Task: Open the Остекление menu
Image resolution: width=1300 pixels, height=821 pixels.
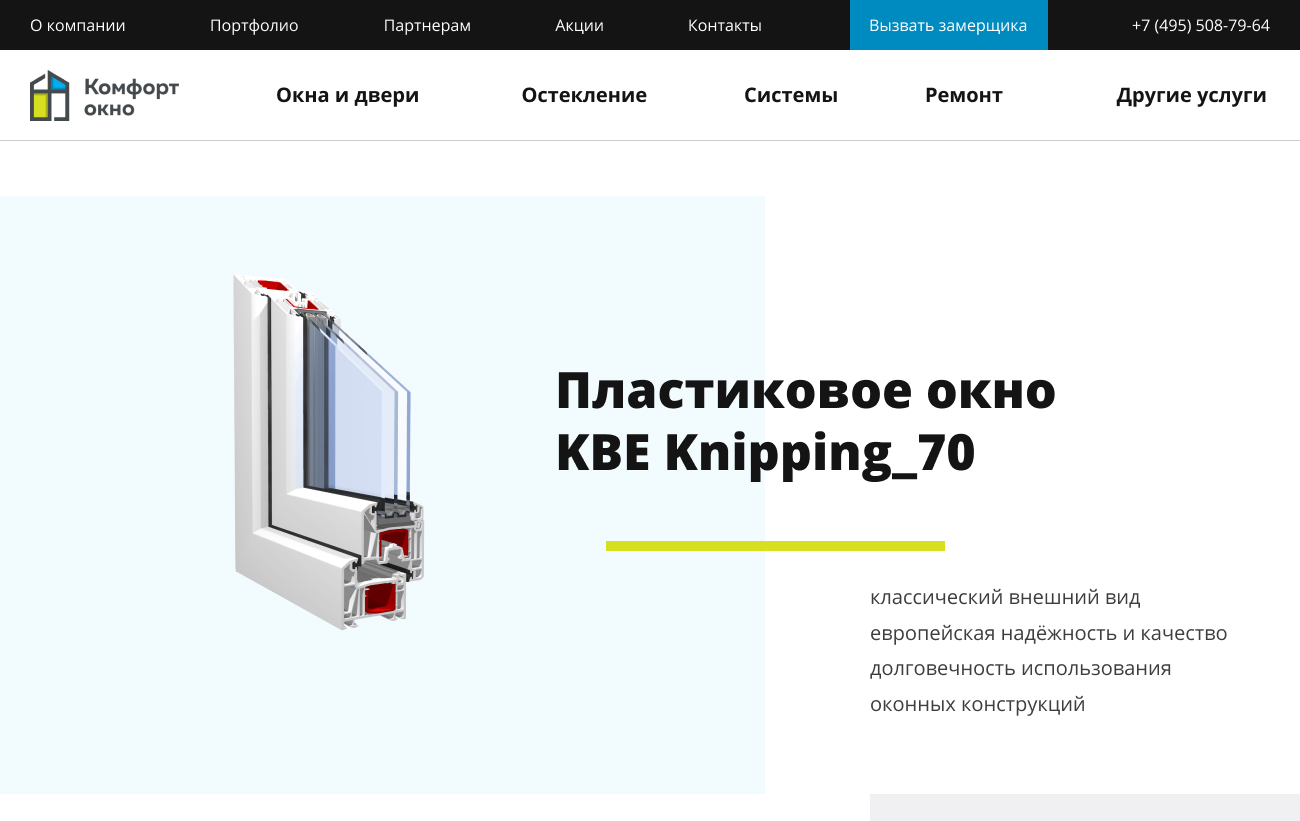Action: (584, 95)
